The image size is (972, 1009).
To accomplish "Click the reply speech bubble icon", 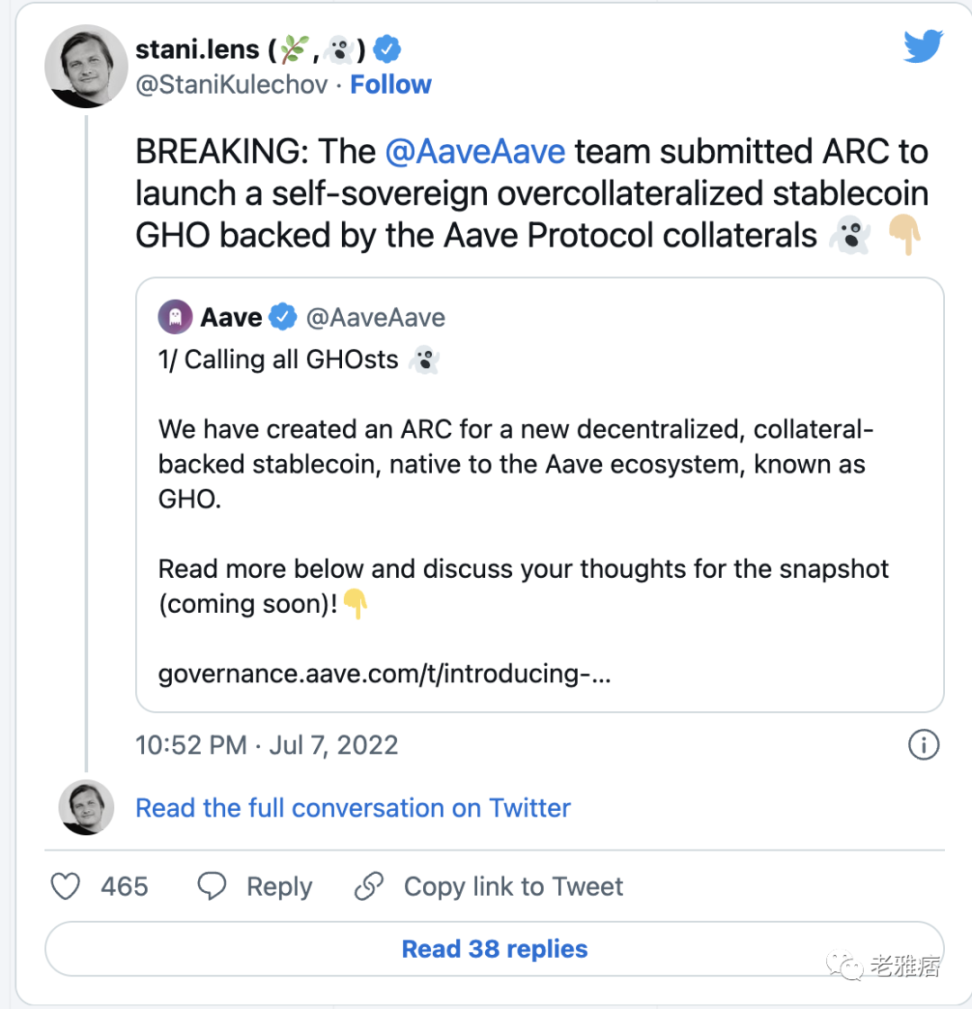I will click(212, 886).
